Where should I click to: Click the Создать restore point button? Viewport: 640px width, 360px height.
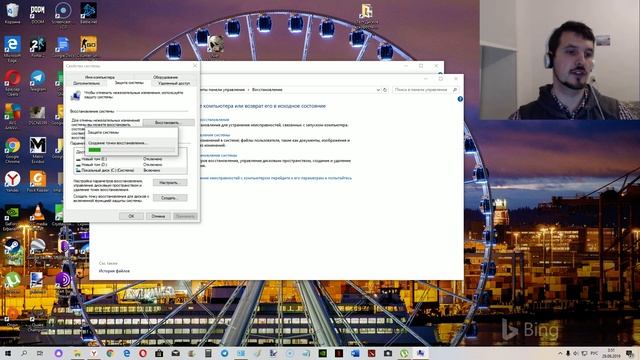pos(170,198)
